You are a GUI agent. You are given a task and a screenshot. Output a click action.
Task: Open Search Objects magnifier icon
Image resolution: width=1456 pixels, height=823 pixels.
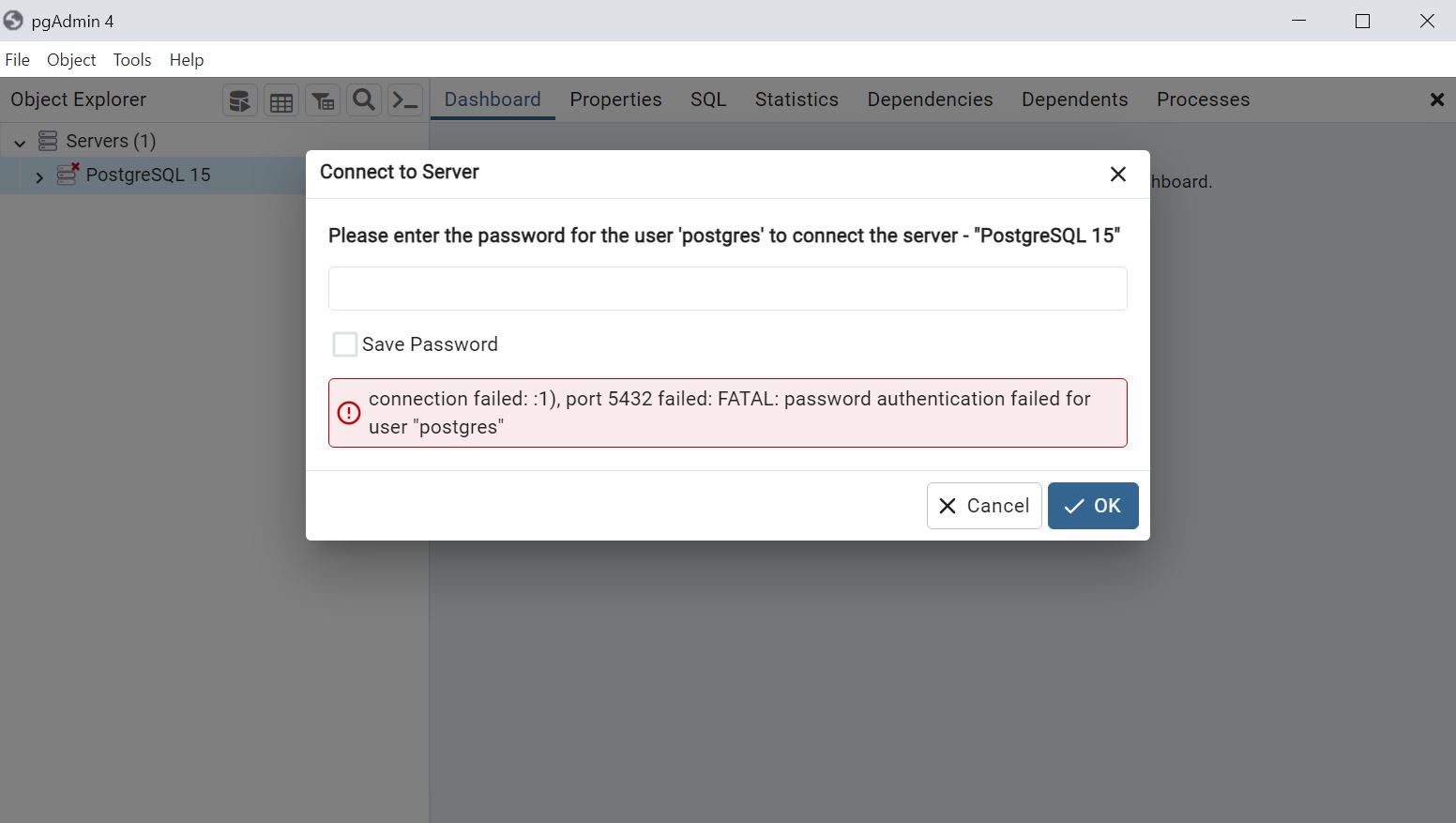(364, 100)
